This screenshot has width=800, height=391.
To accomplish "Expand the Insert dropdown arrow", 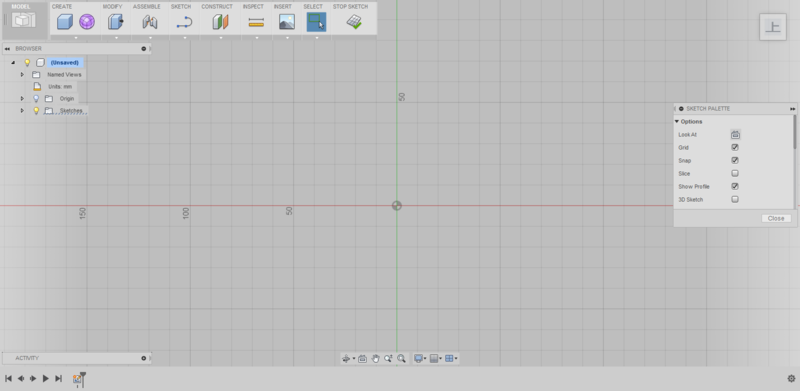I will pos(287,38).
